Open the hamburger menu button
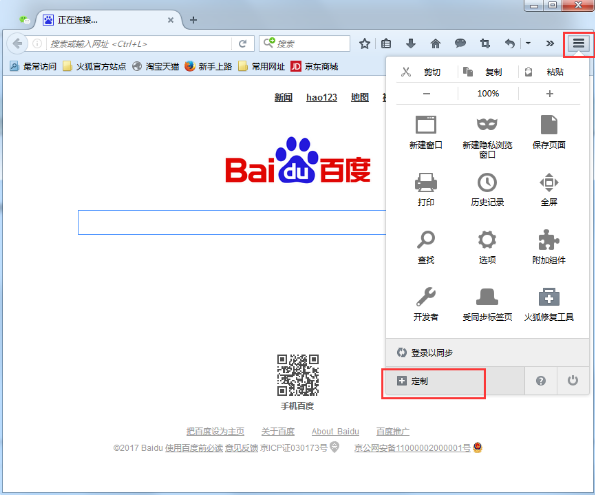 point(578,44)
